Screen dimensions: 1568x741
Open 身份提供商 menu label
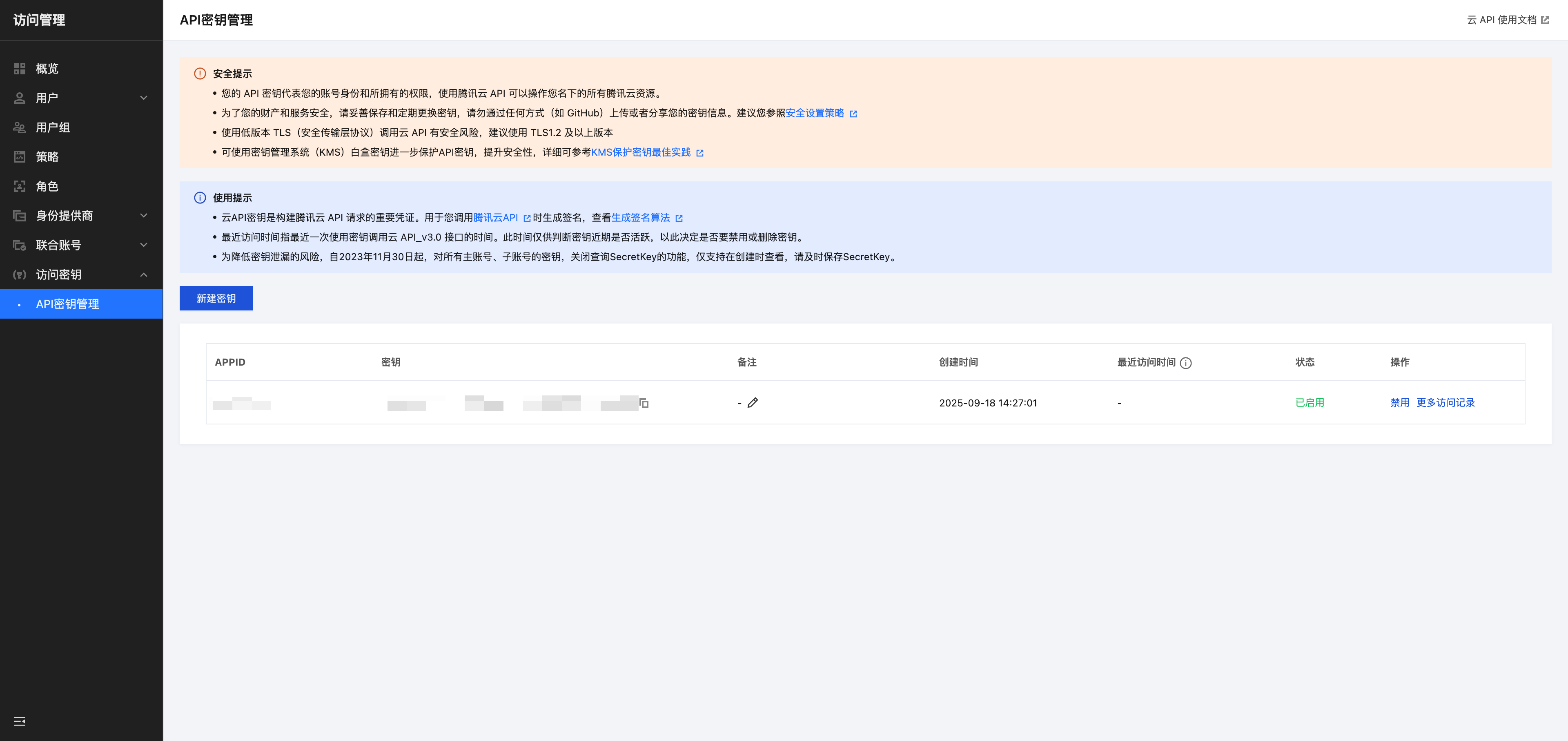click(65, 216)
